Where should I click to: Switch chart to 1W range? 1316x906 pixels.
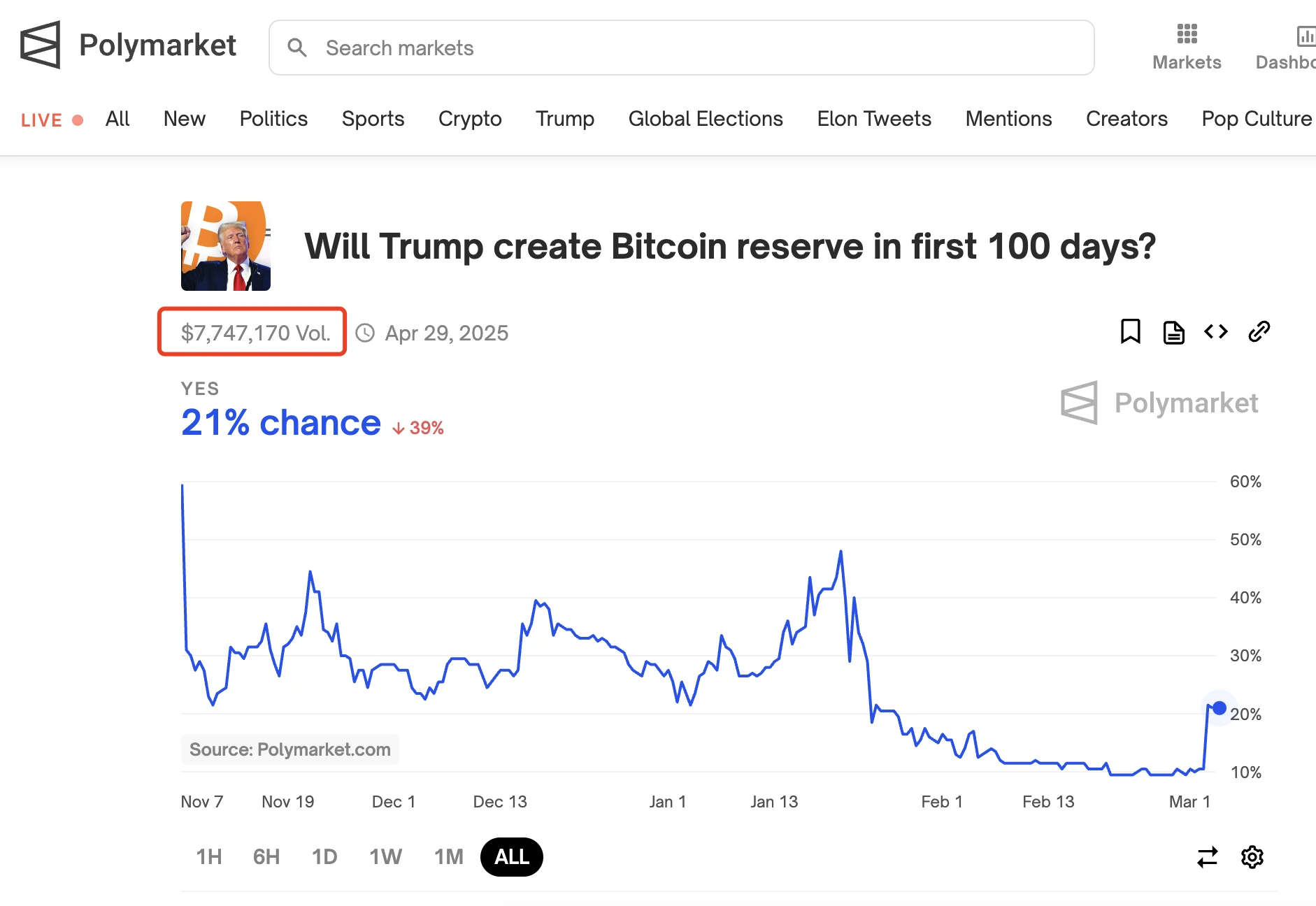pos(385,857)
